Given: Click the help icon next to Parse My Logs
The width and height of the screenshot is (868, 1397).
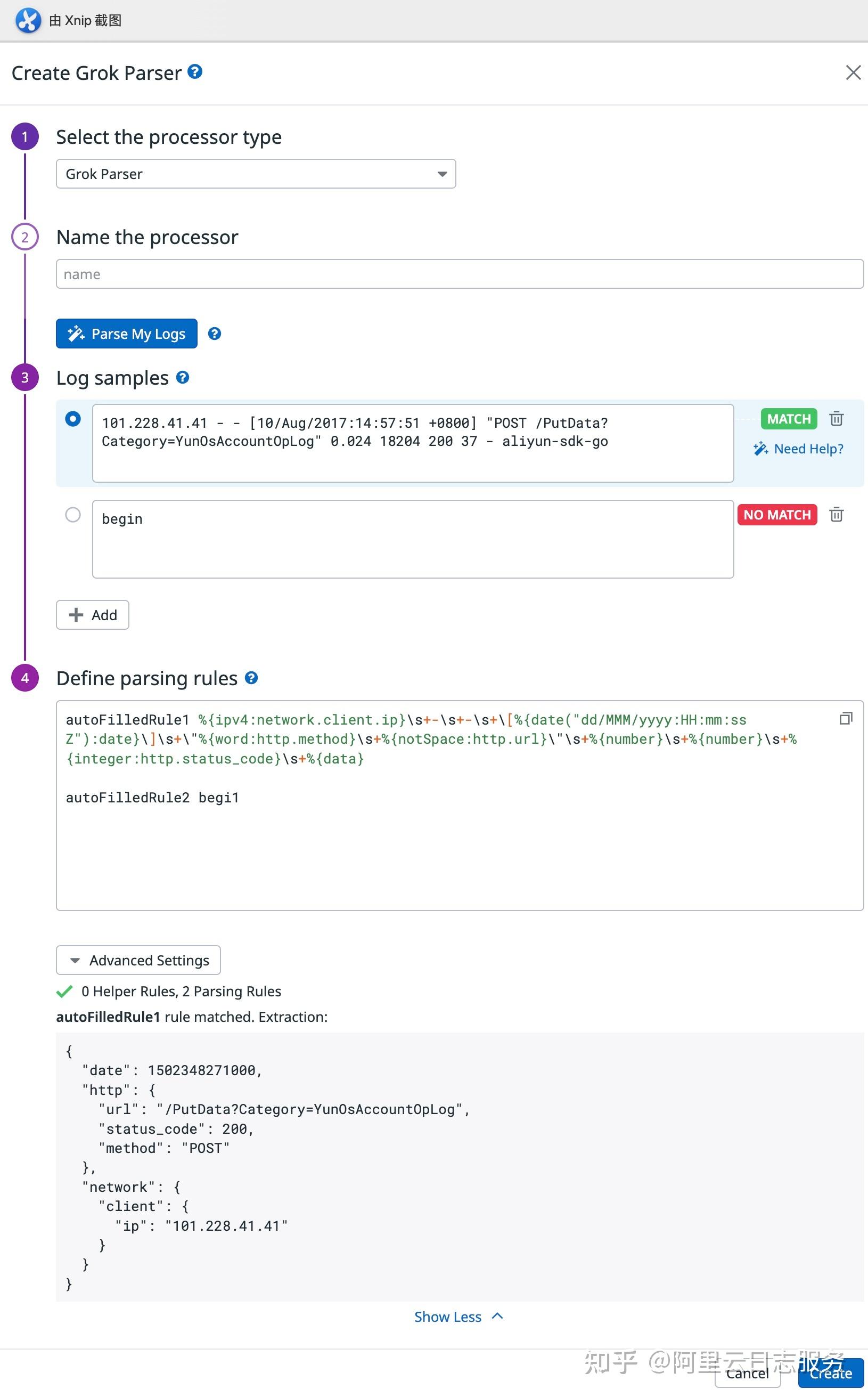Looking at the screenshot, I should [x=214, y=334].
